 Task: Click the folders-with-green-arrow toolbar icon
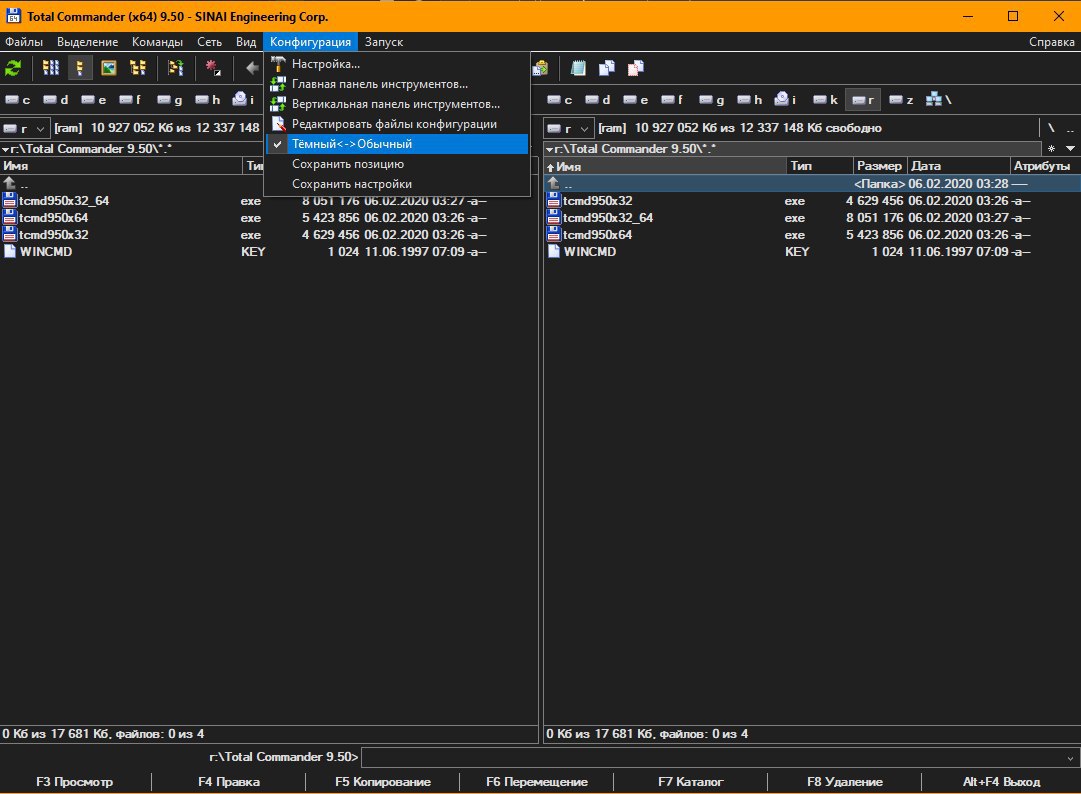point(176,68)
